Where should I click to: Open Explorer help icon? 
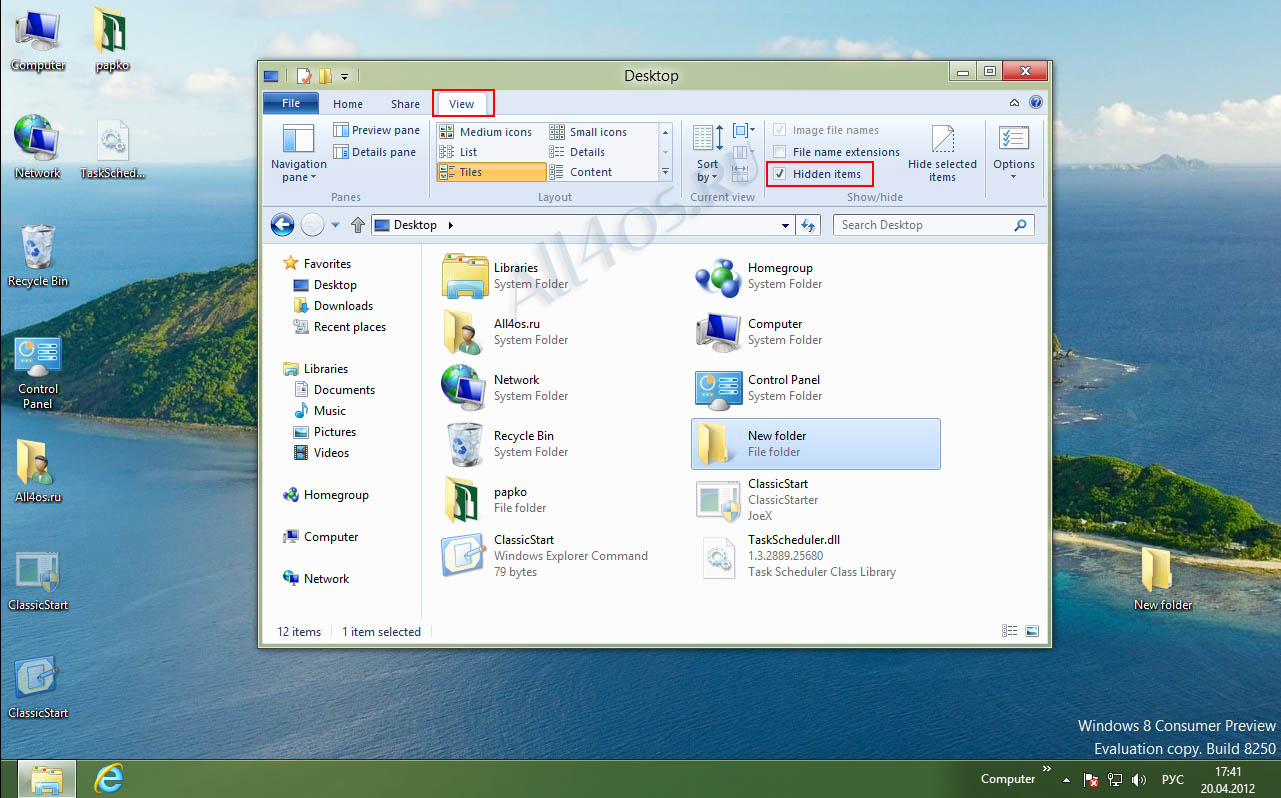click(1035, 103)
